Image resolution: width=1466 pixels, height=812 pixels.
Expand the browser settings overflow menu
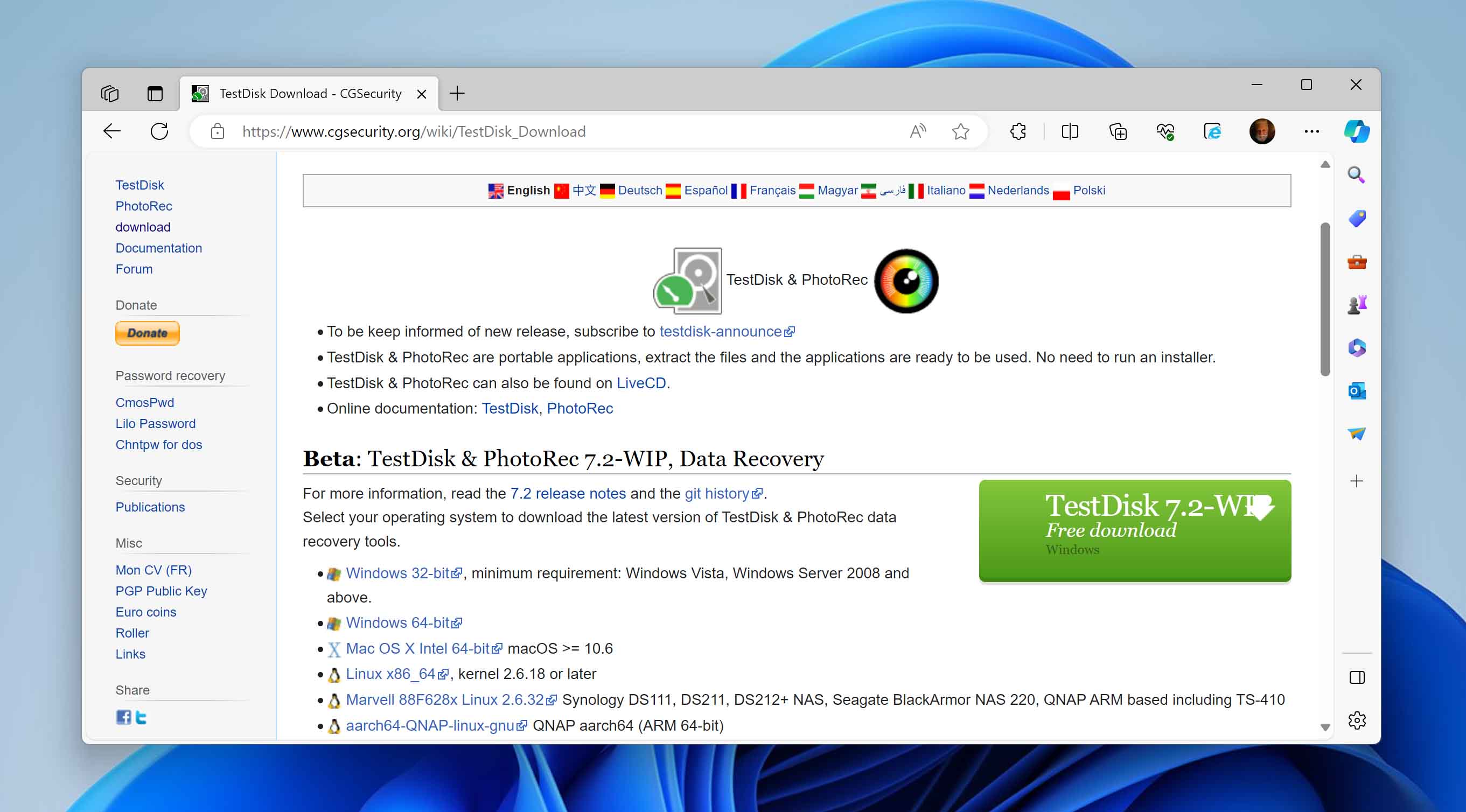[x=1311, y=131]
